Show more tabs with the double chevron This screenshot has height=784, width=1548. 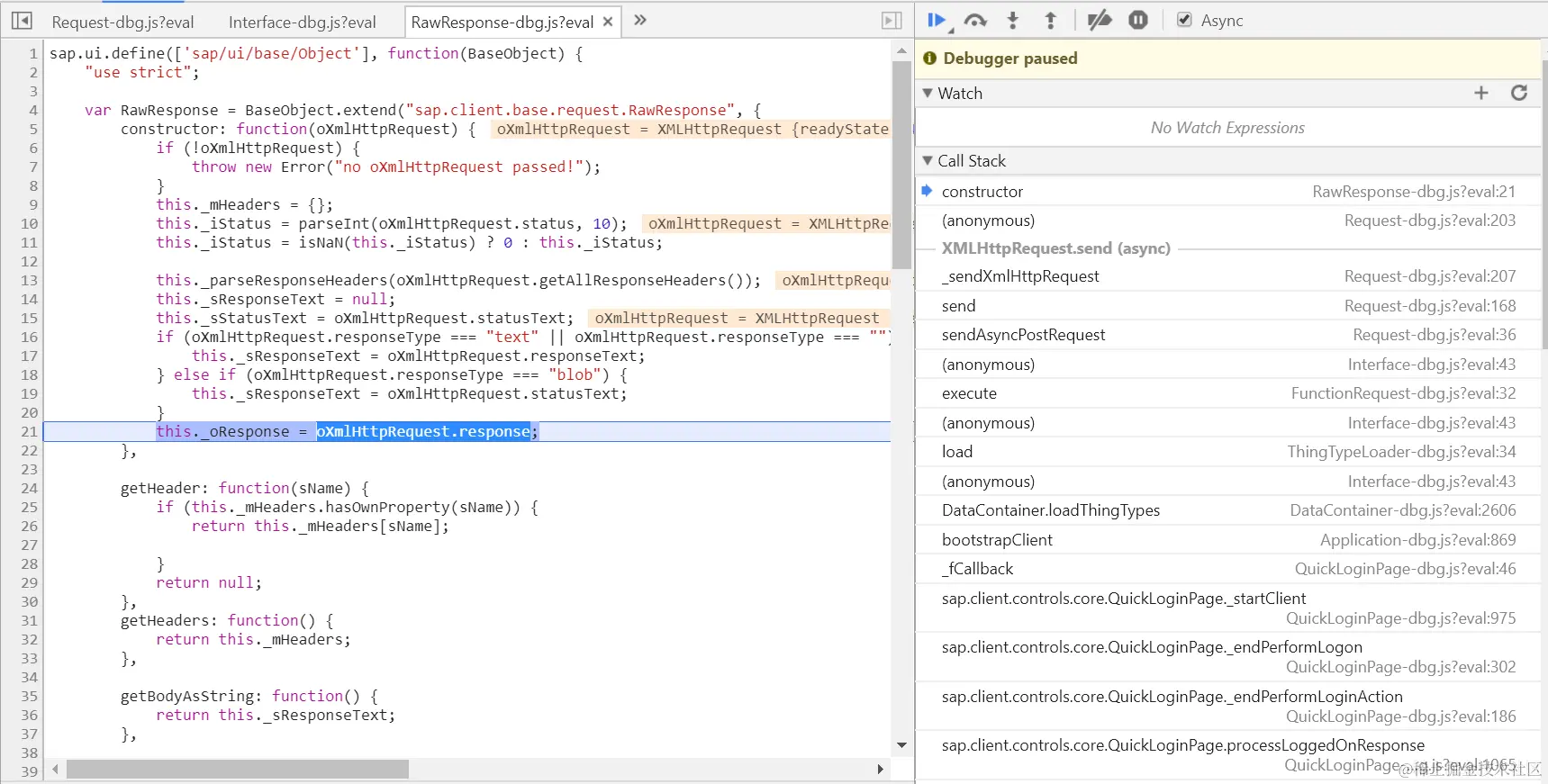[640, 20]
